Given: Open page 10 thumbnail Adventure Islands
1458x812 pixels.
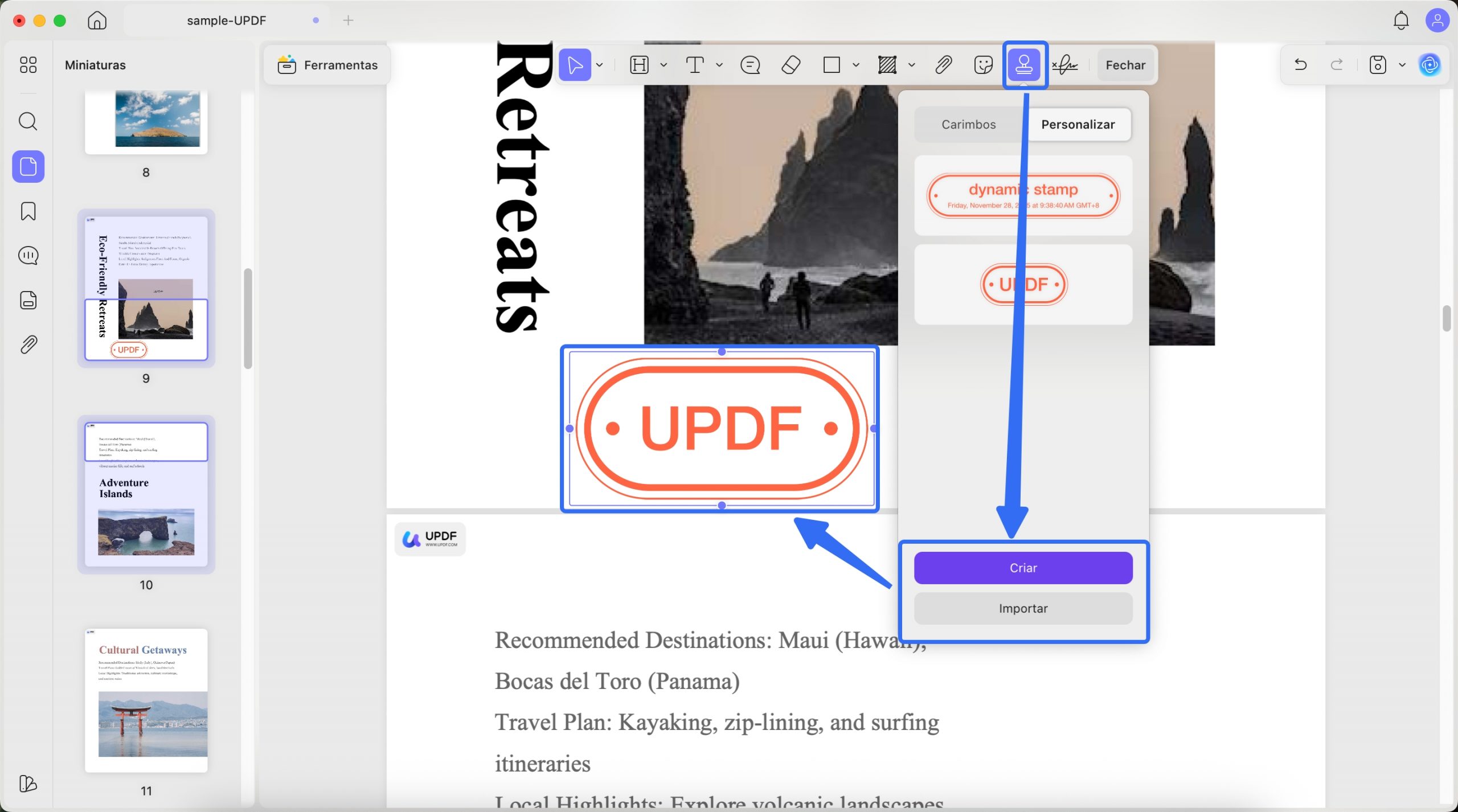Looking at the screenshot, I should point(146,494).
